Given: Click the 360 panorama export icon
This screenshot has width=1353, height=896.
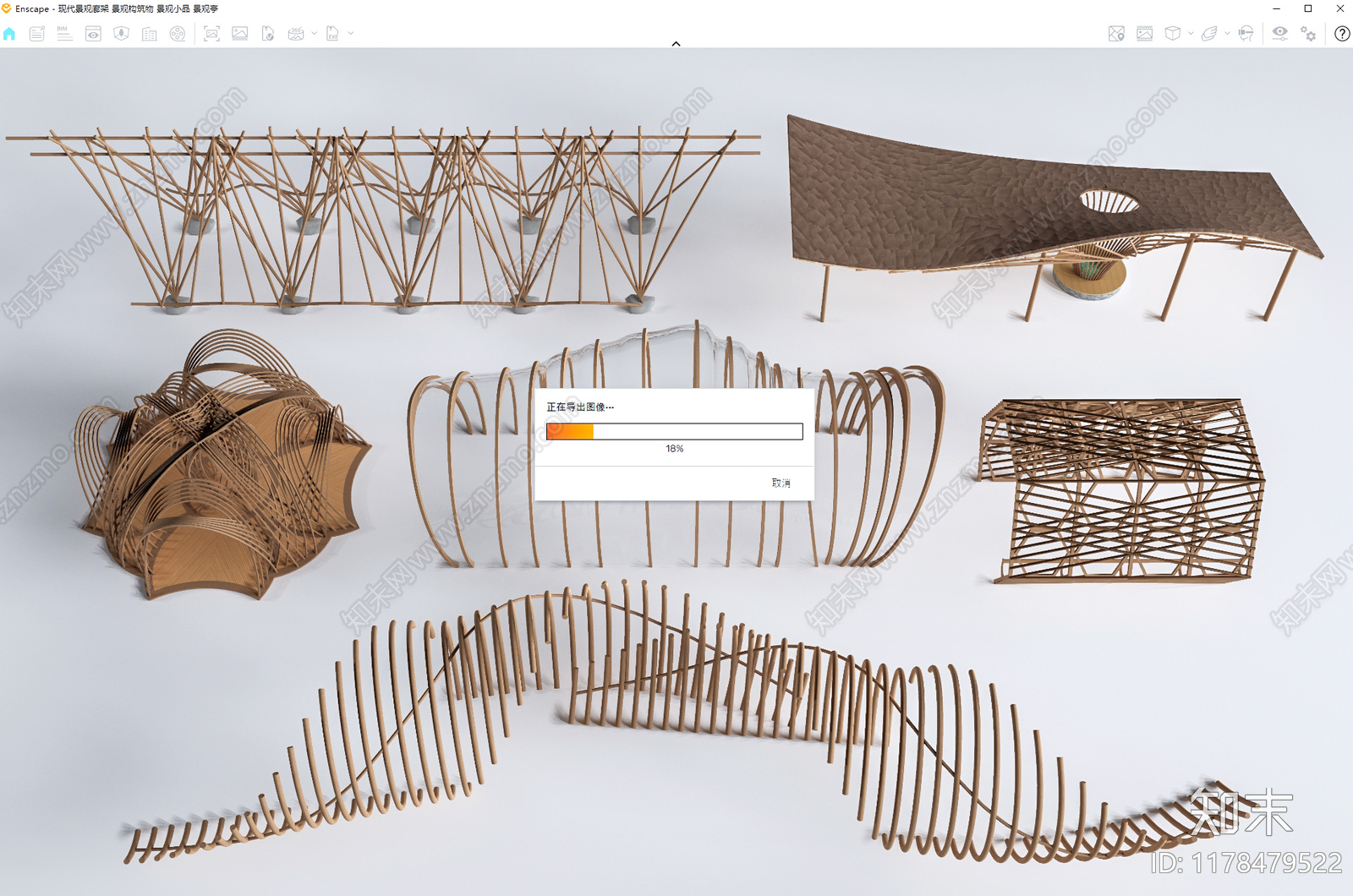Looking at the screenshot, I should (x=296, y=34).
